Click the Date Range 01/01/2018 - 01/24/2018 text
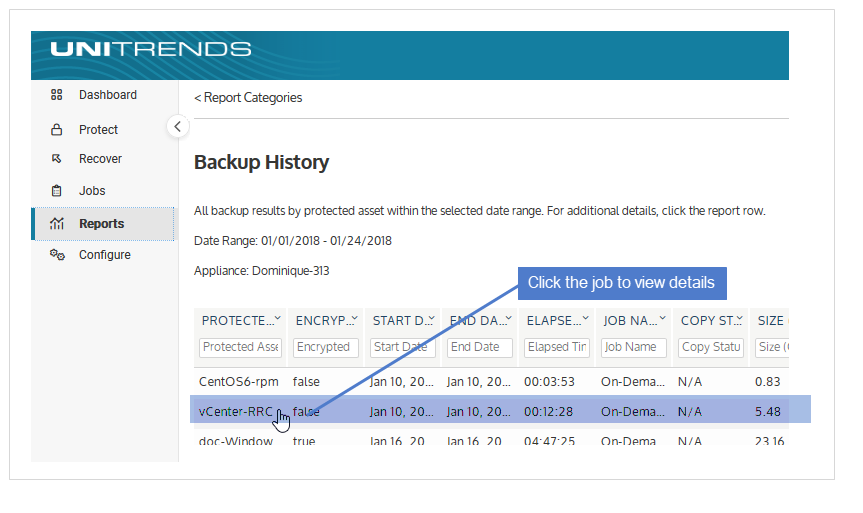This screenshot has height=513, width=863. point(293,241)
